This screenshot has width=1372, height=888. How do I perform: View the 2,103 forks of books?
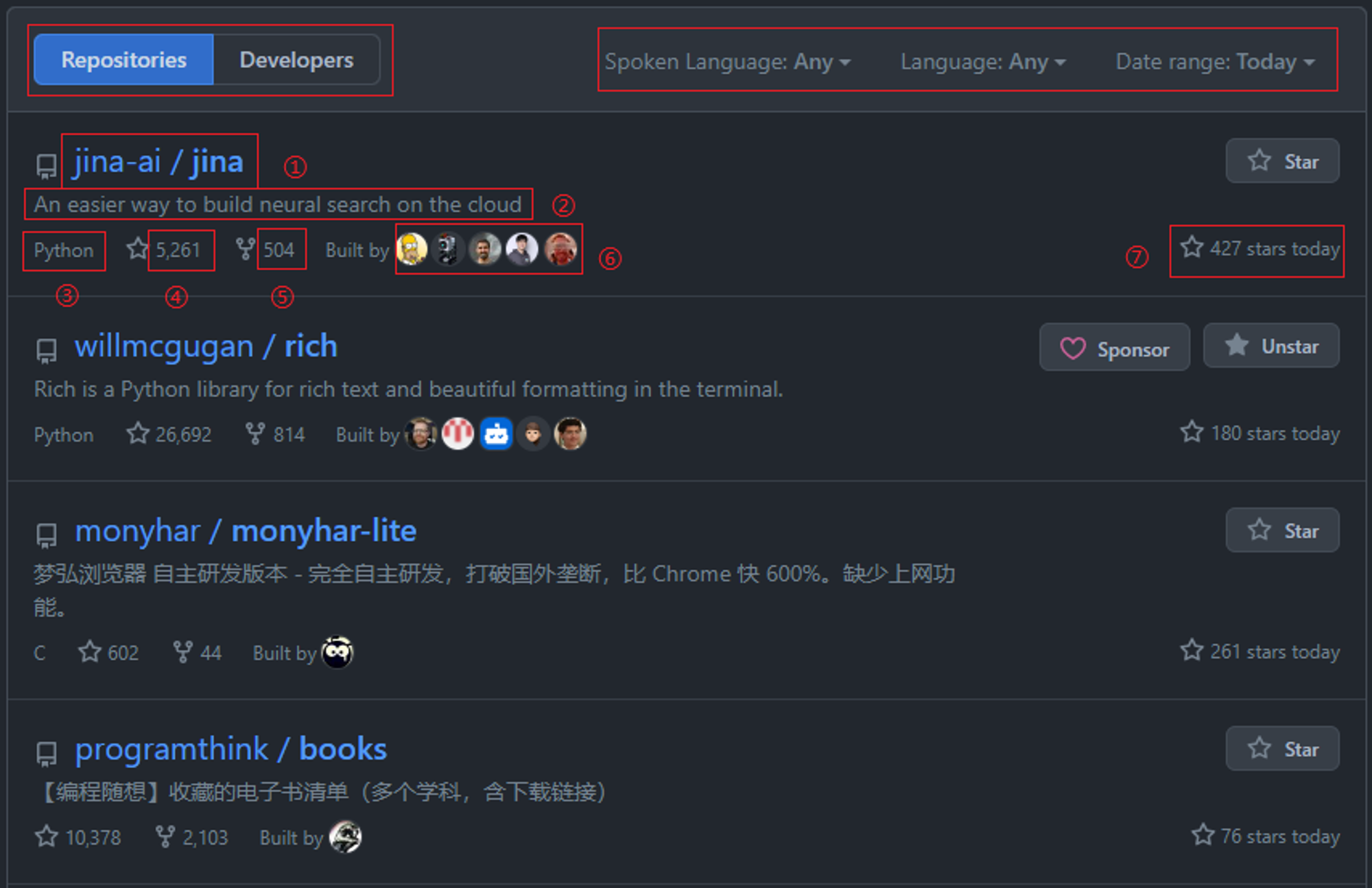click(x=192, y=837)
